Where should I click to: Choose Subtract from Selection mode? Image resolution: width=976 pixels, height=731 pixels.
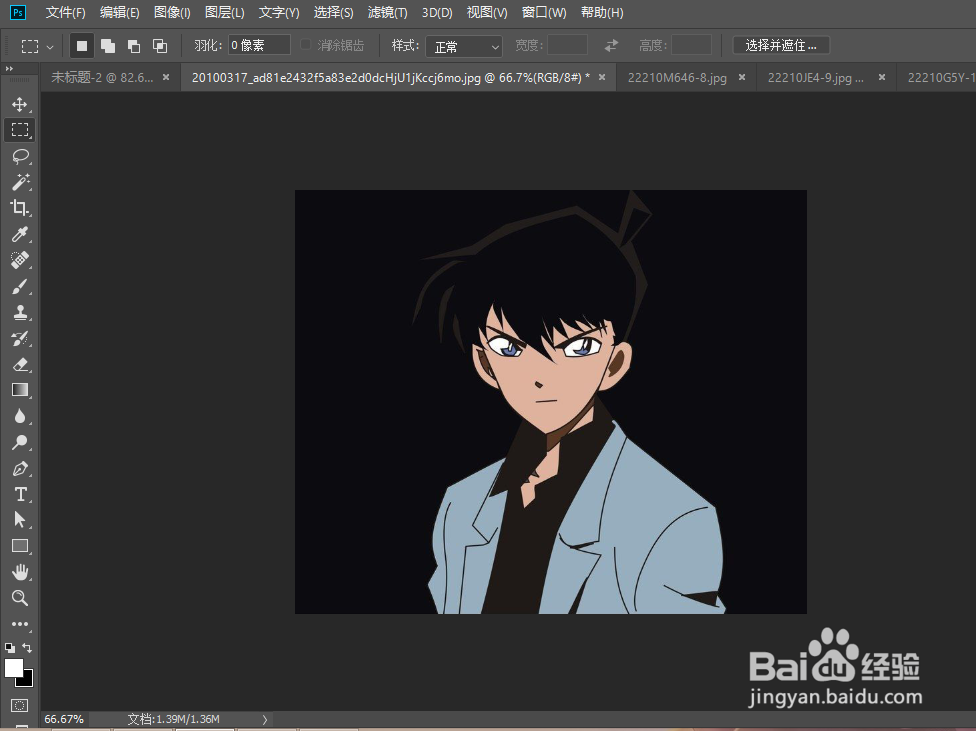click(133, 45)
